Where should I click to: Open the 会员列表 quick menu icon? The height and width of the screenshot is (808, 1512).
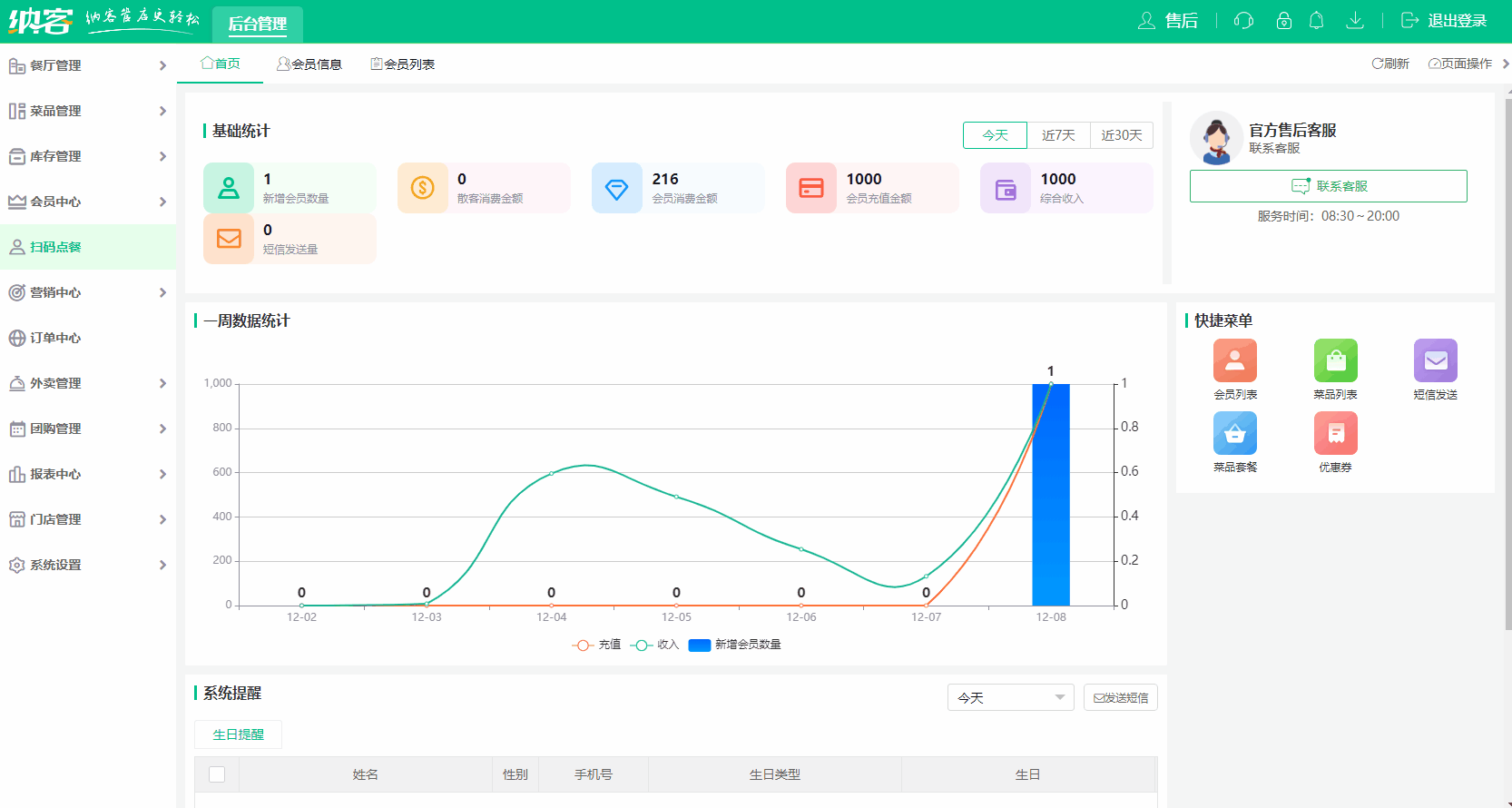[x=1234, y=361]
